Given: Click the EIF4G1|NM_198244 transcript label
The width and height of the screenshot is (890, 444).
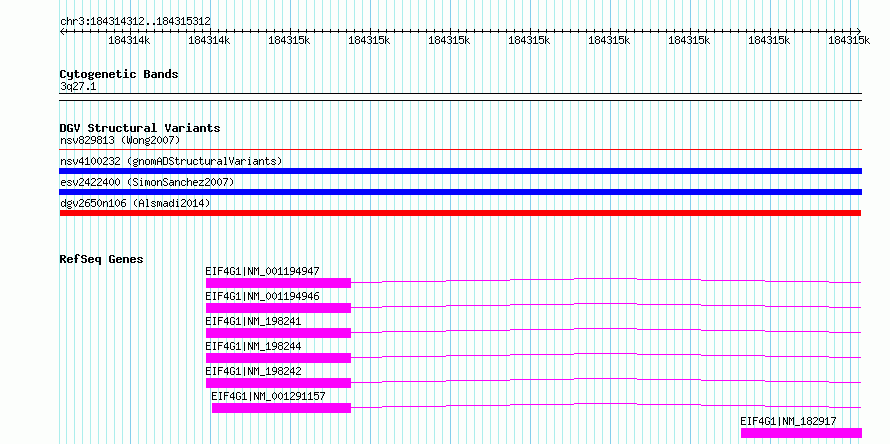Looking at the screenshot, I should [253, 346].
